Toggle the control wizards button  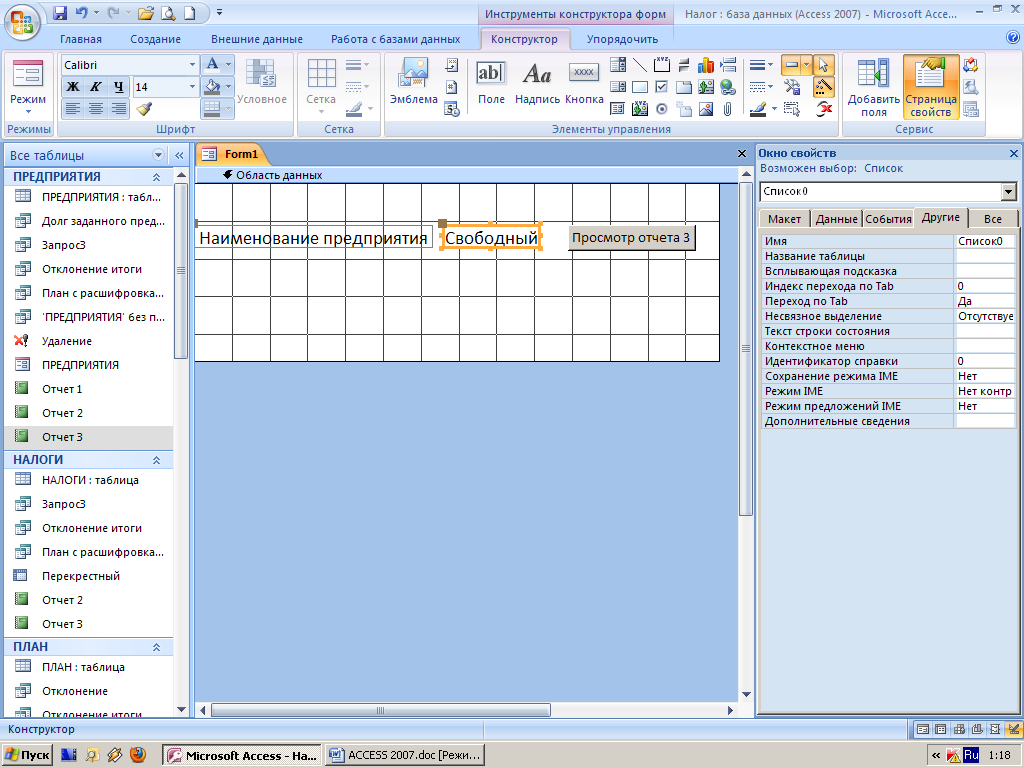[x=824, y=87]
